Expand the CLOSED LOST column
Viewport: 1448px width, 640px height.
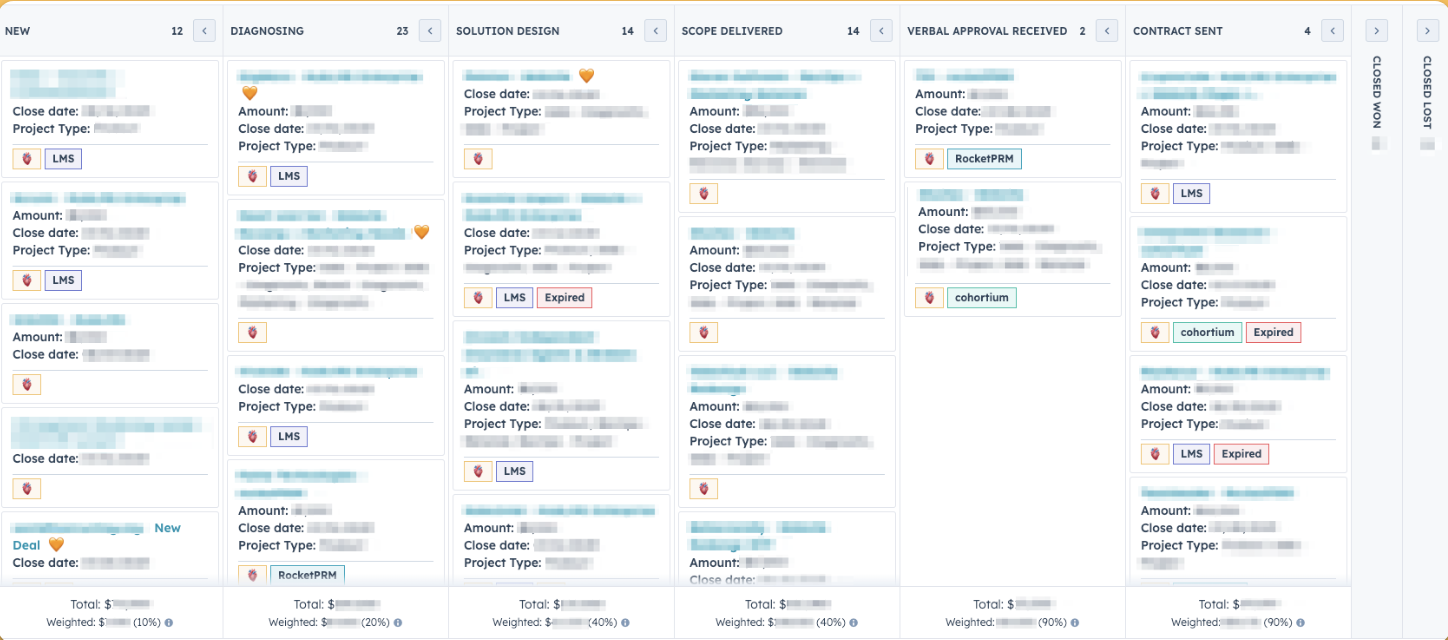pyautogui.click(x=1427, y=31)
